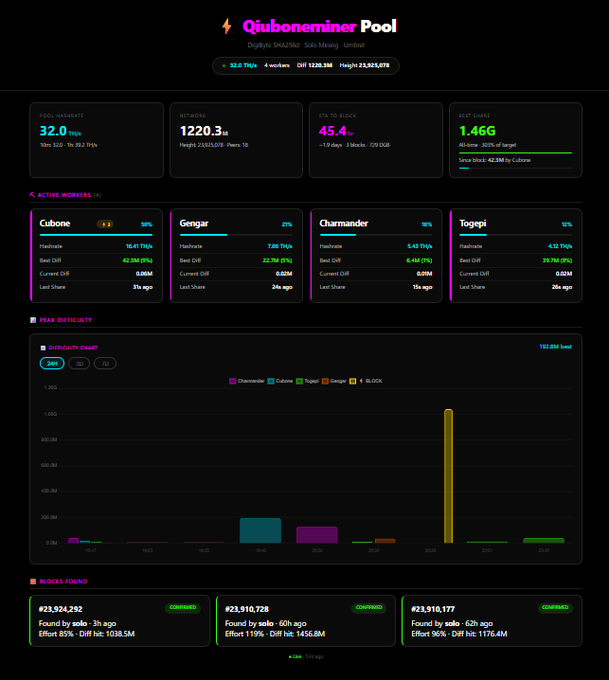The height and width of the screenshot is (680, 609).
Task: Click the 45.4 hr ETA to block value
Action: click(x=336, y=131)
